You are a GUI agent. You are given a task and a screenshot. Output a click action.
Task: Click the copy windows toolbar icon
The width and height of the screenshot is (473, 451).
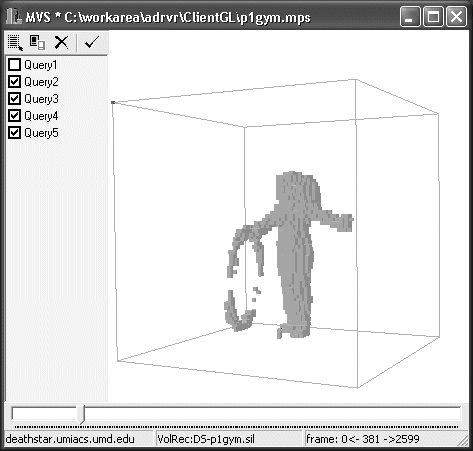(x=37, y=43)
